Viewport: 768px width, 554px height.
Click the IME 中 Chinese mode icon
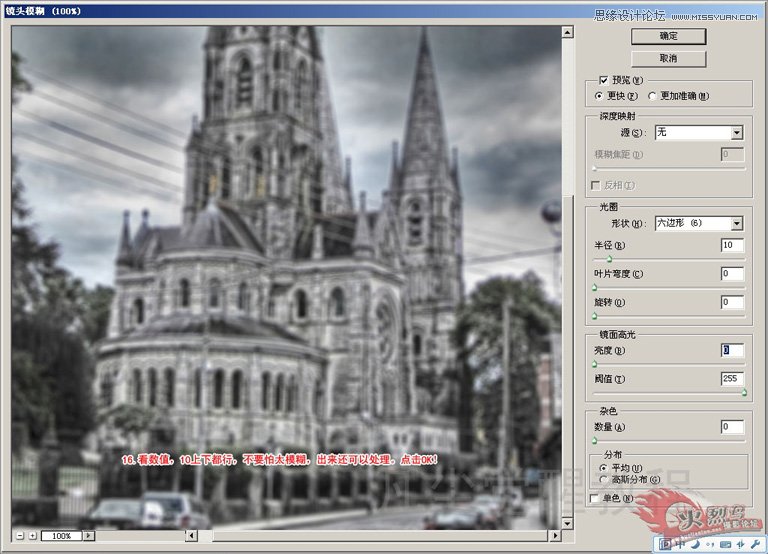coord(681,544)
